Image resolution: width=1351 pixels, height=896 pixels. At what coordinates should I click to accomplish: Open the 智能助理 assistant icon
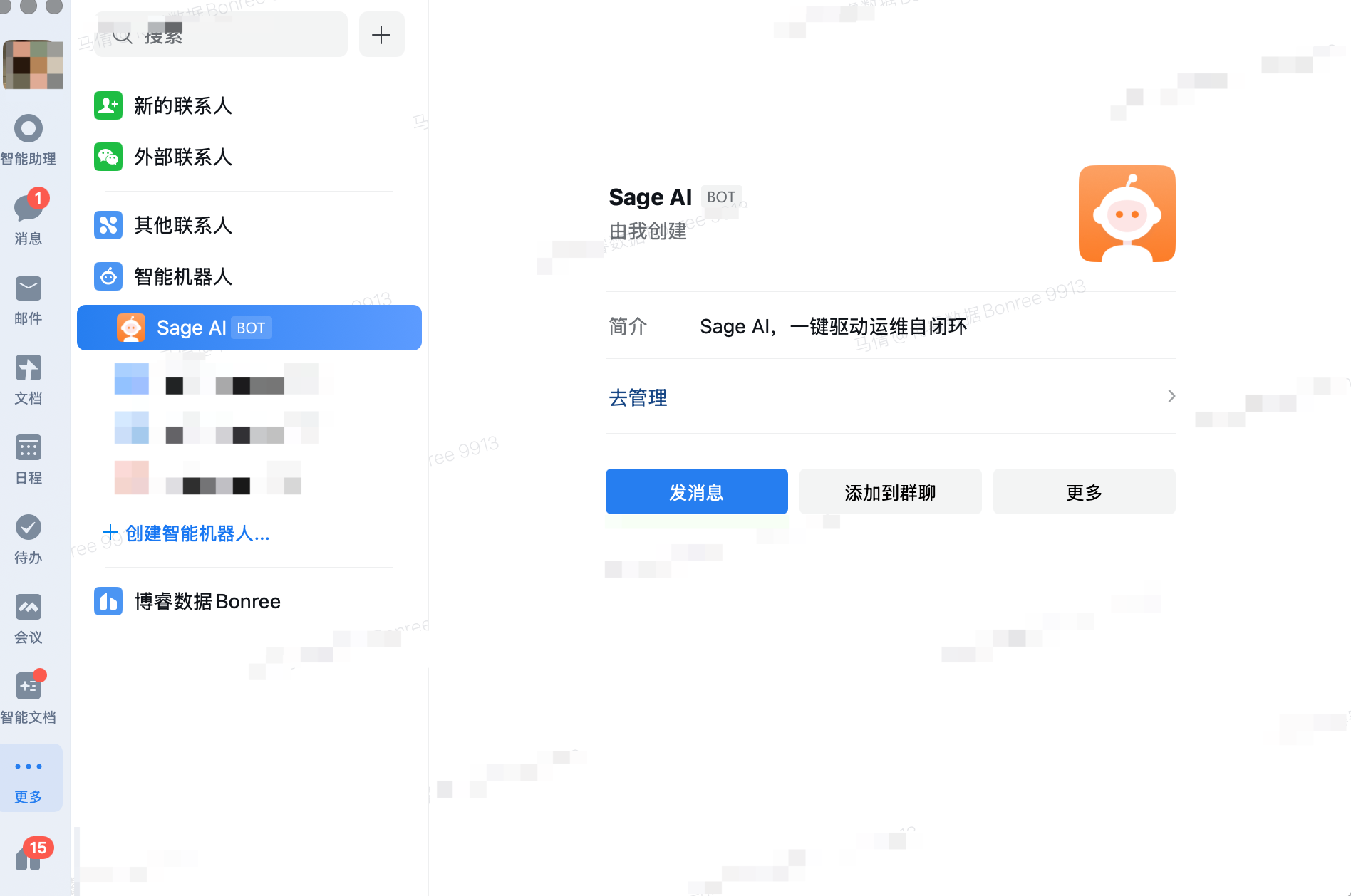(x=29, y=140)
